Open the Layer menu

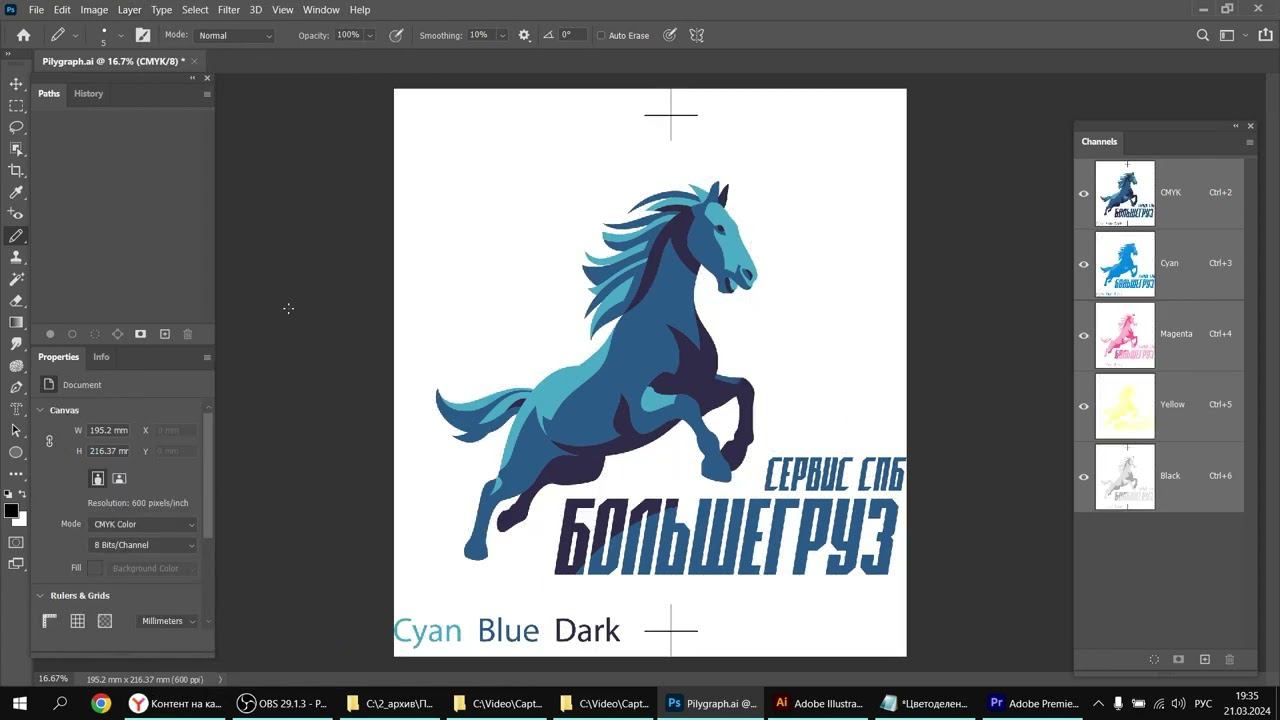(x=130, y=10)
